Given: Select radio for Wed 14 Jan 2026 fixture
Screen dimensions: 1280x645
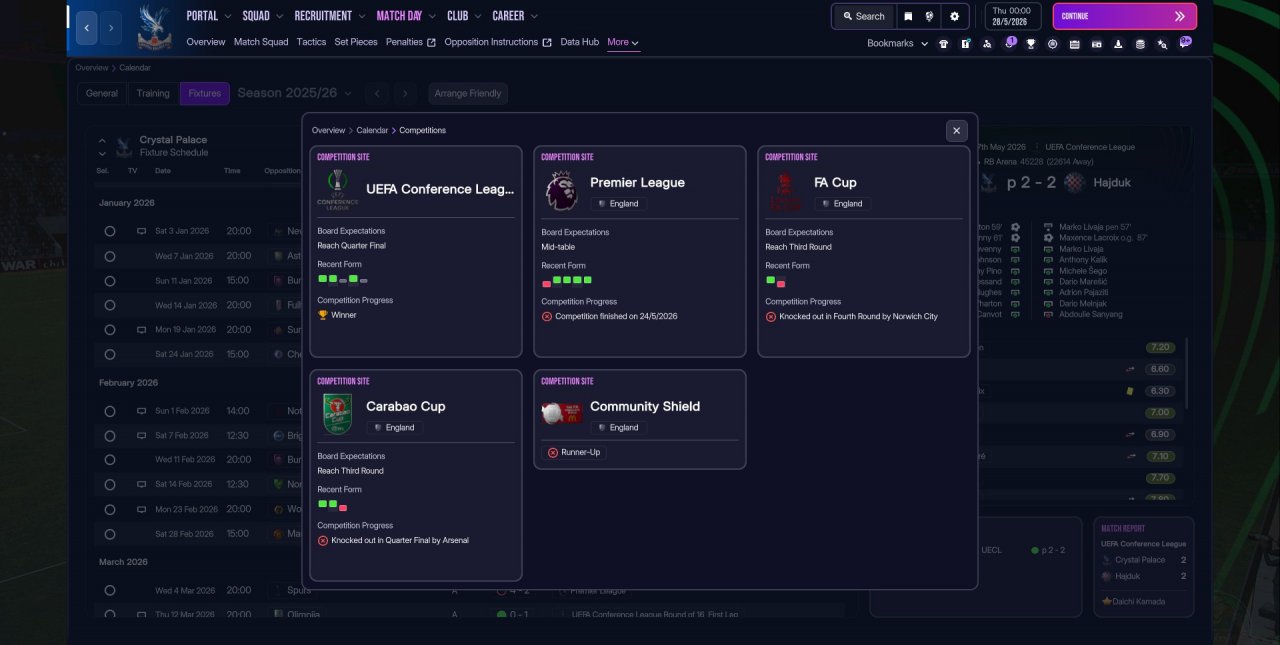Looking at the screenshot, I should (x=110, y=305).
